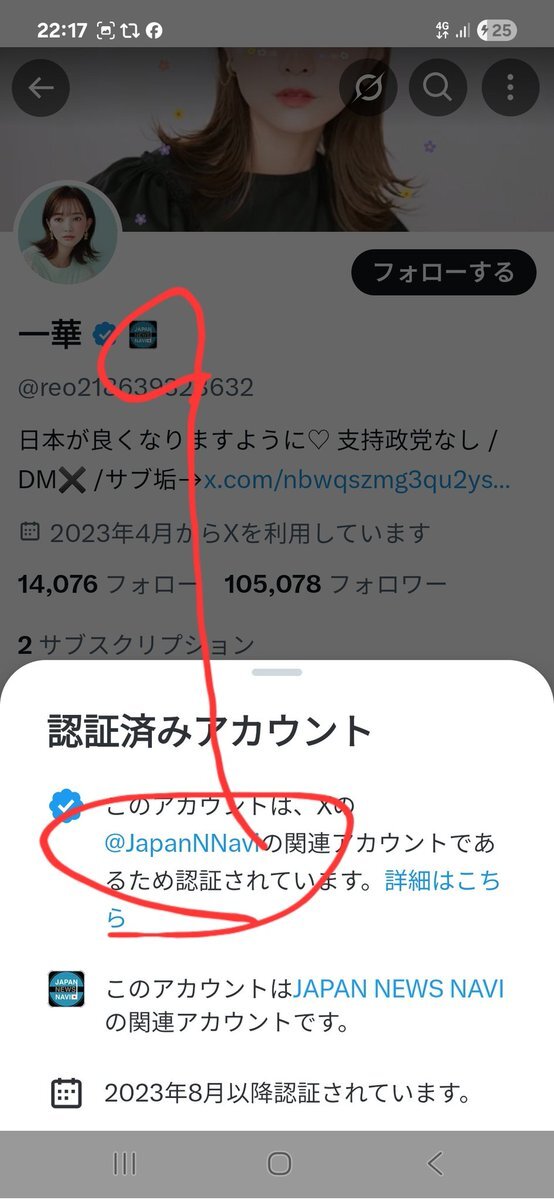Open the 2 サブスクリプション list
Viewport: 554px width, 1200px height.
point(136,645)
